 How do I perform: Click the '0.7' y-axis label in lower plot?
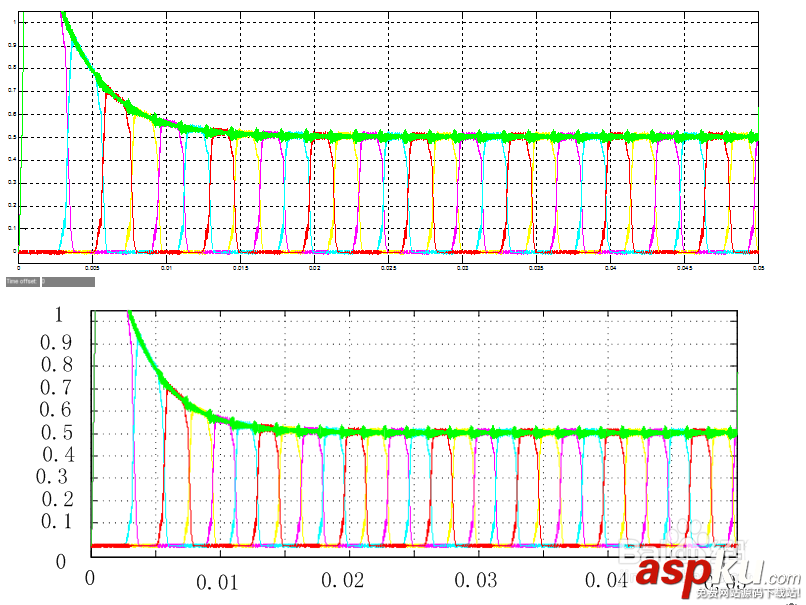pyautogui.click(x=56, y=388)
